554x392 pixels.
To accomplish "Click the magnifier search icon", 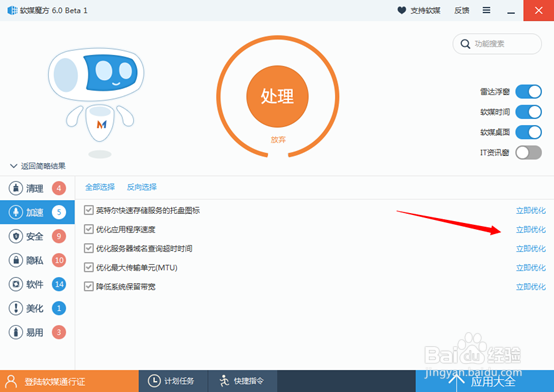I will coord(465,44).
